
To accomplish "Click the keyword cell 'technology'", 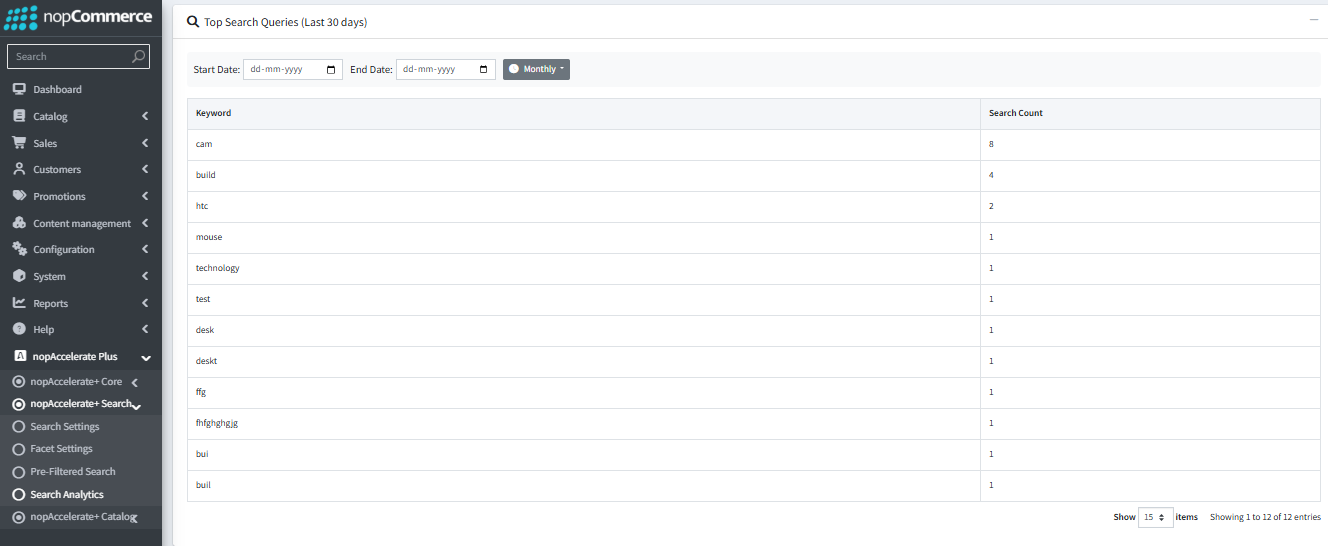I will click(x=583, y=268).
